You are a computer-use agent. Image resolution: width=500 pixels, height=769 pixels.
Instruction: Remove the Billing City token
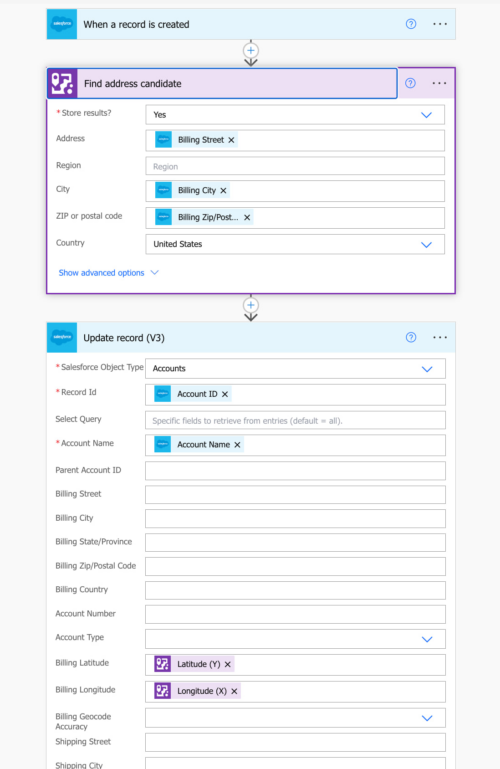coord(223,190)
